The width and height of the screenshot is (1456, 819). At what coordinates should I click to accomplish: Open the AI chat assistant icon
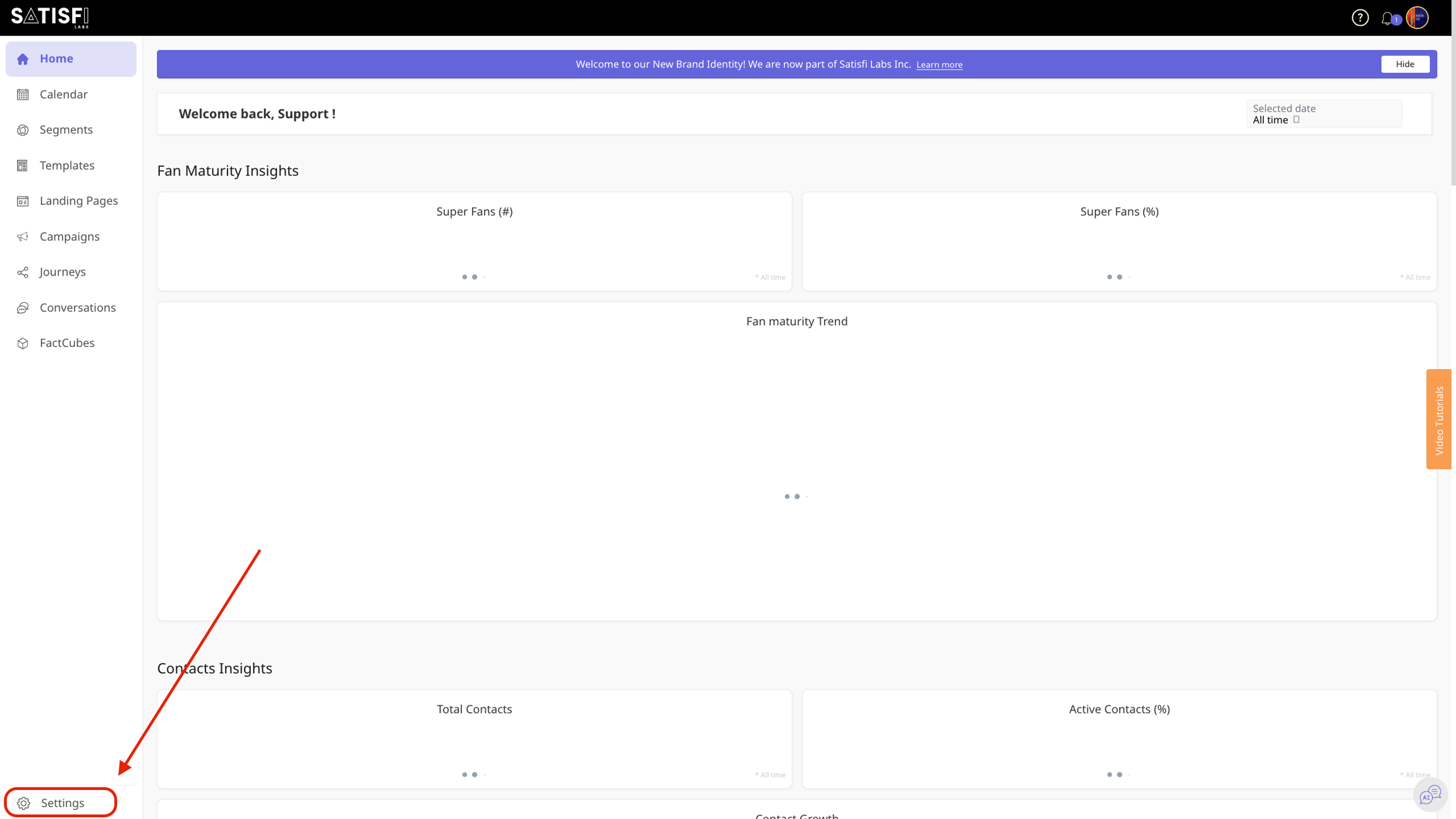coord(1429,794)
